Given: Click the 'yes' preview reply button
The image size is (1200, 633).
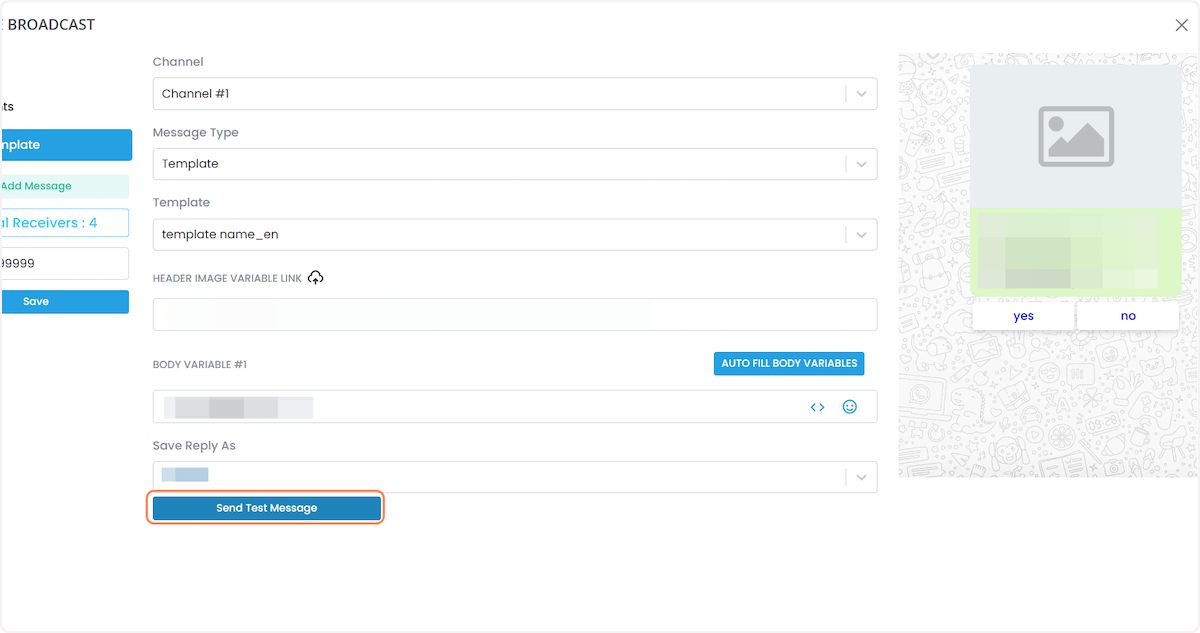Looking at the screenshot, I should point(1023,316).
